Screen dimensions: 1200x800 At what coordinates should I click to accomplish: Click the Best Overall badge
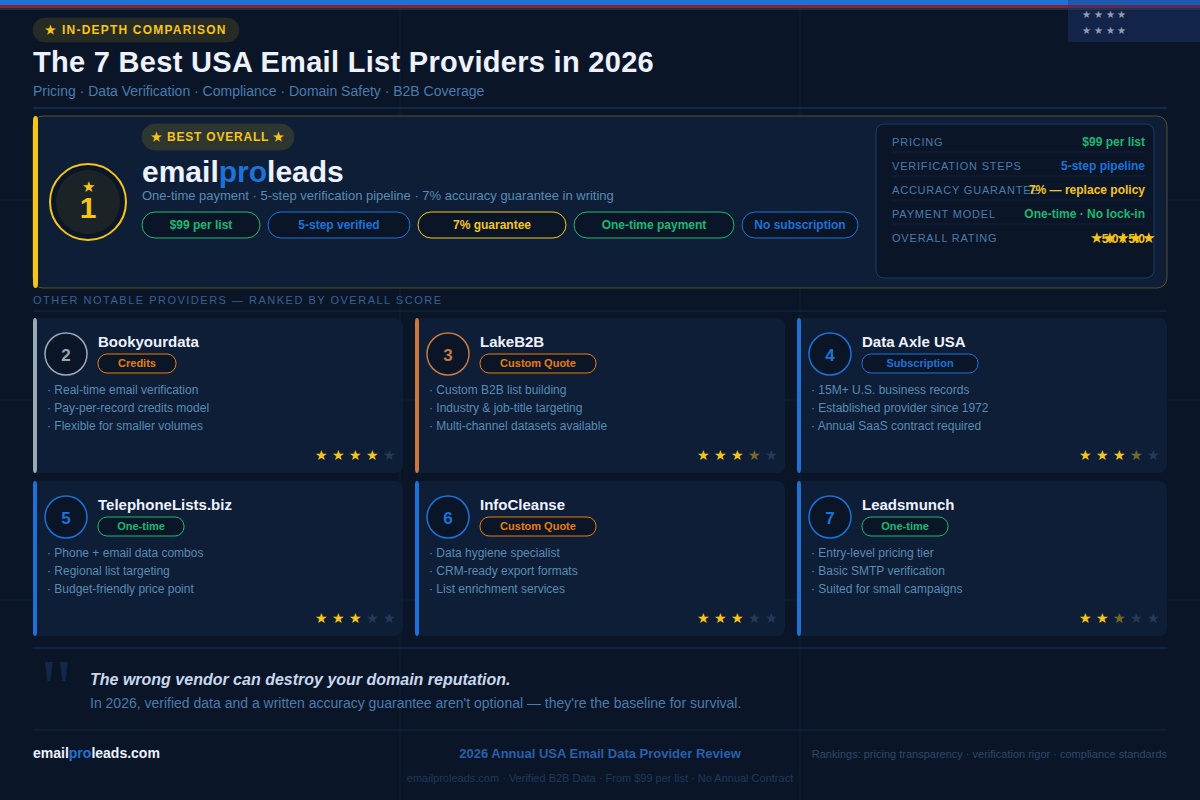218,137
